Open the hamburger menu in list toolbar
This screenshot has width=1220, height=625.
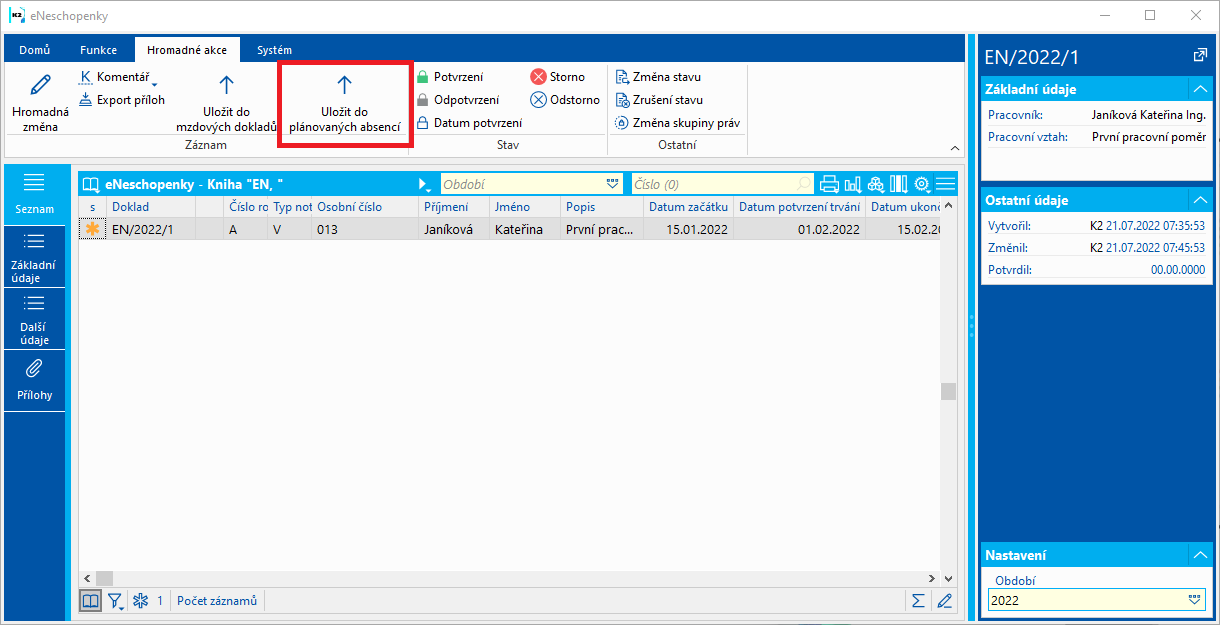[x=945, y=184]
